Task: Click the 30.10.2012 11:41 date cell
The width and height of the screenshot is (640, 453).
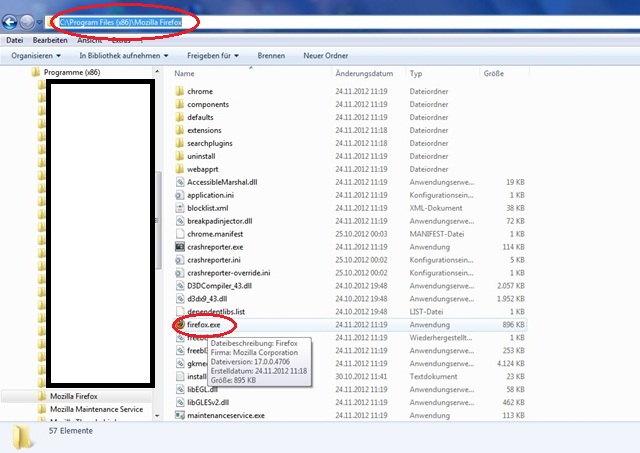Action: [361, 376]
